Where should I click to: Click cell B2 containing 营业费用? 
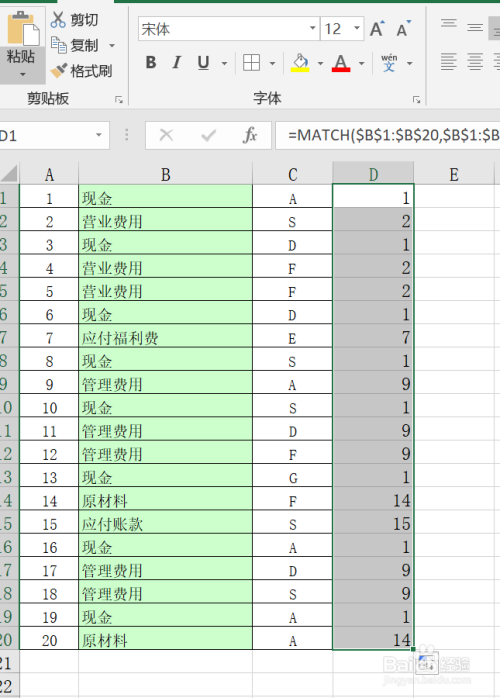tap(165, 221)
